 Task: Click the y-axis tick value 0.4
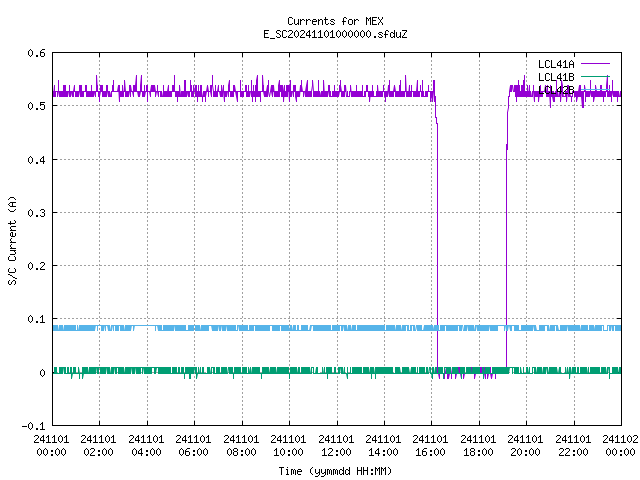(36, 160)
